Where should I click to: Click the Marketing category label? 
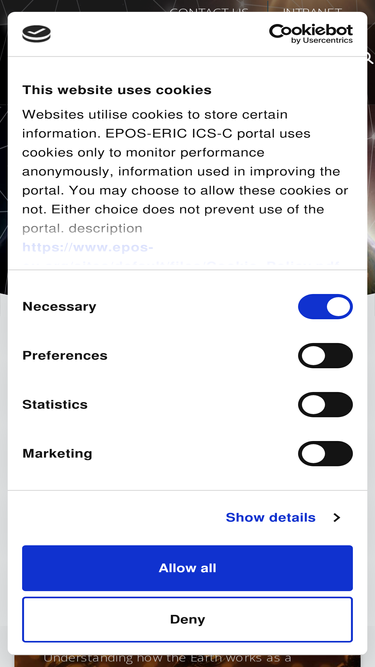pyautogui.click(x=57, y=453)
